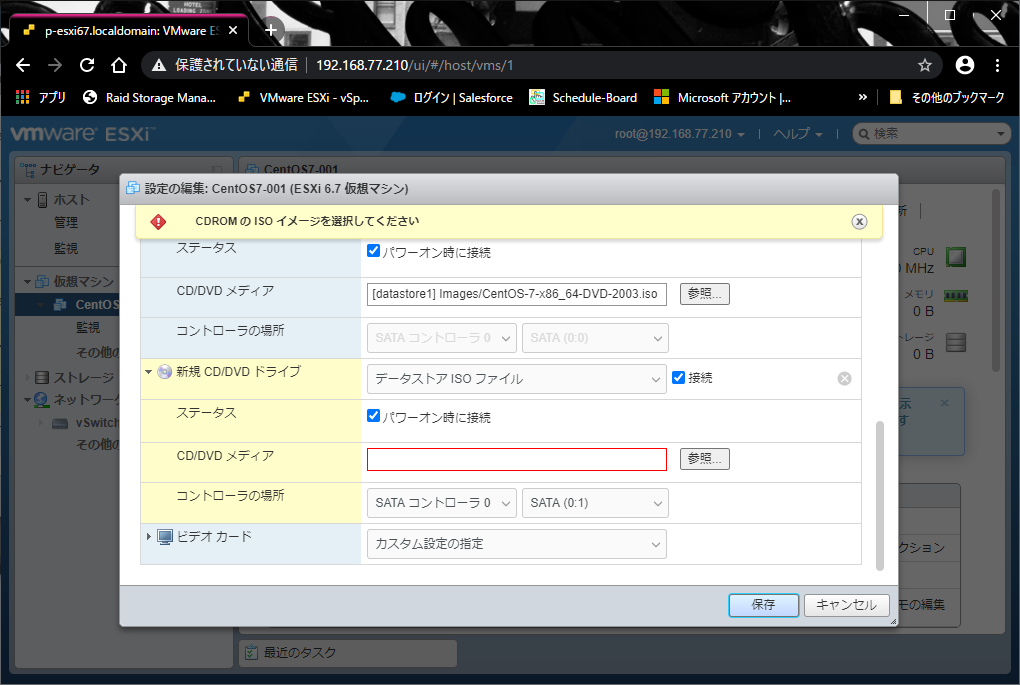Close the p-esxi67.localdomain tab
This screenshot has width=1020, height=685.
click(233, 31)
